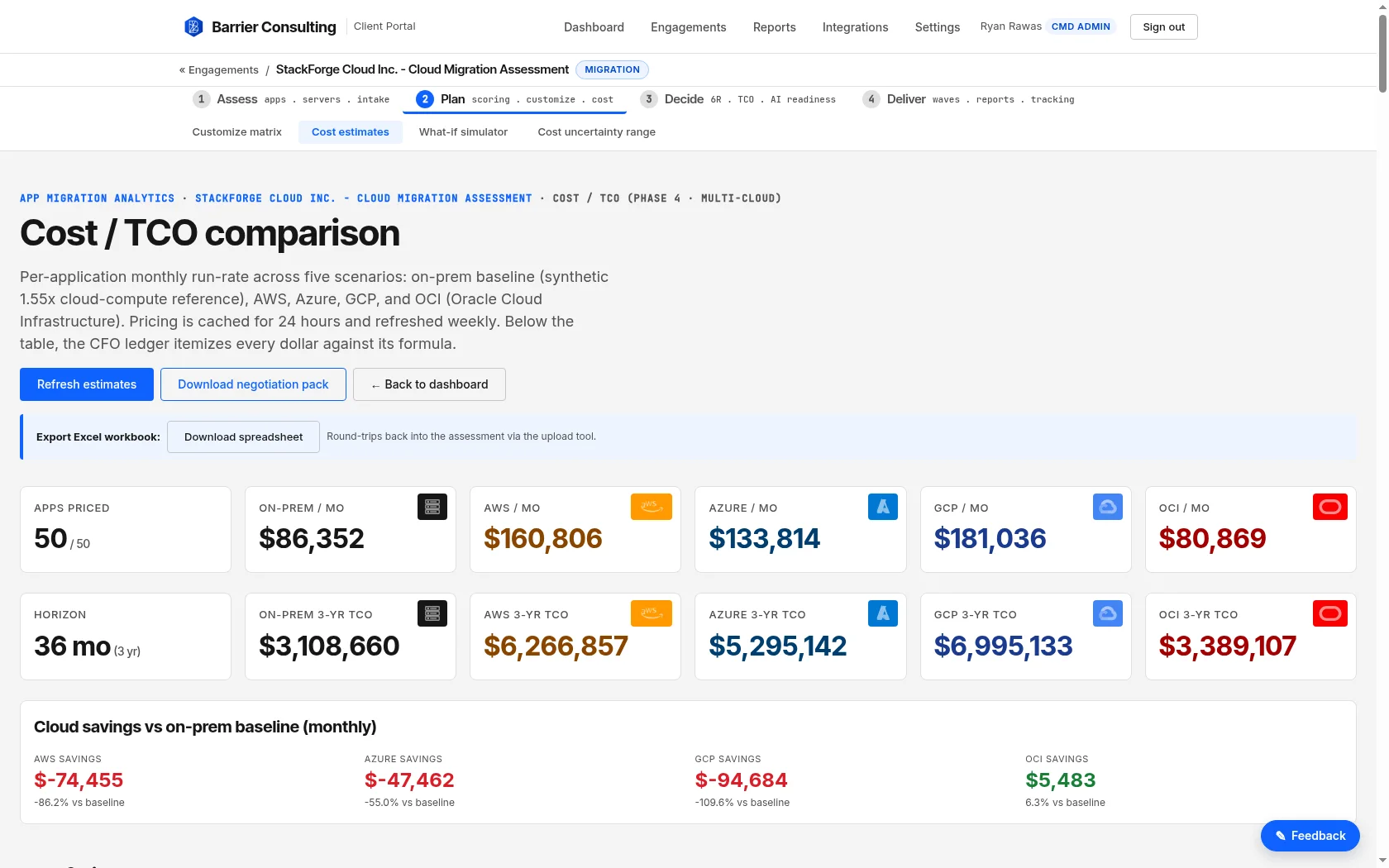Select the Assess workflow step
Screen dimensions: 1389x868
click(x=291, y=99)
